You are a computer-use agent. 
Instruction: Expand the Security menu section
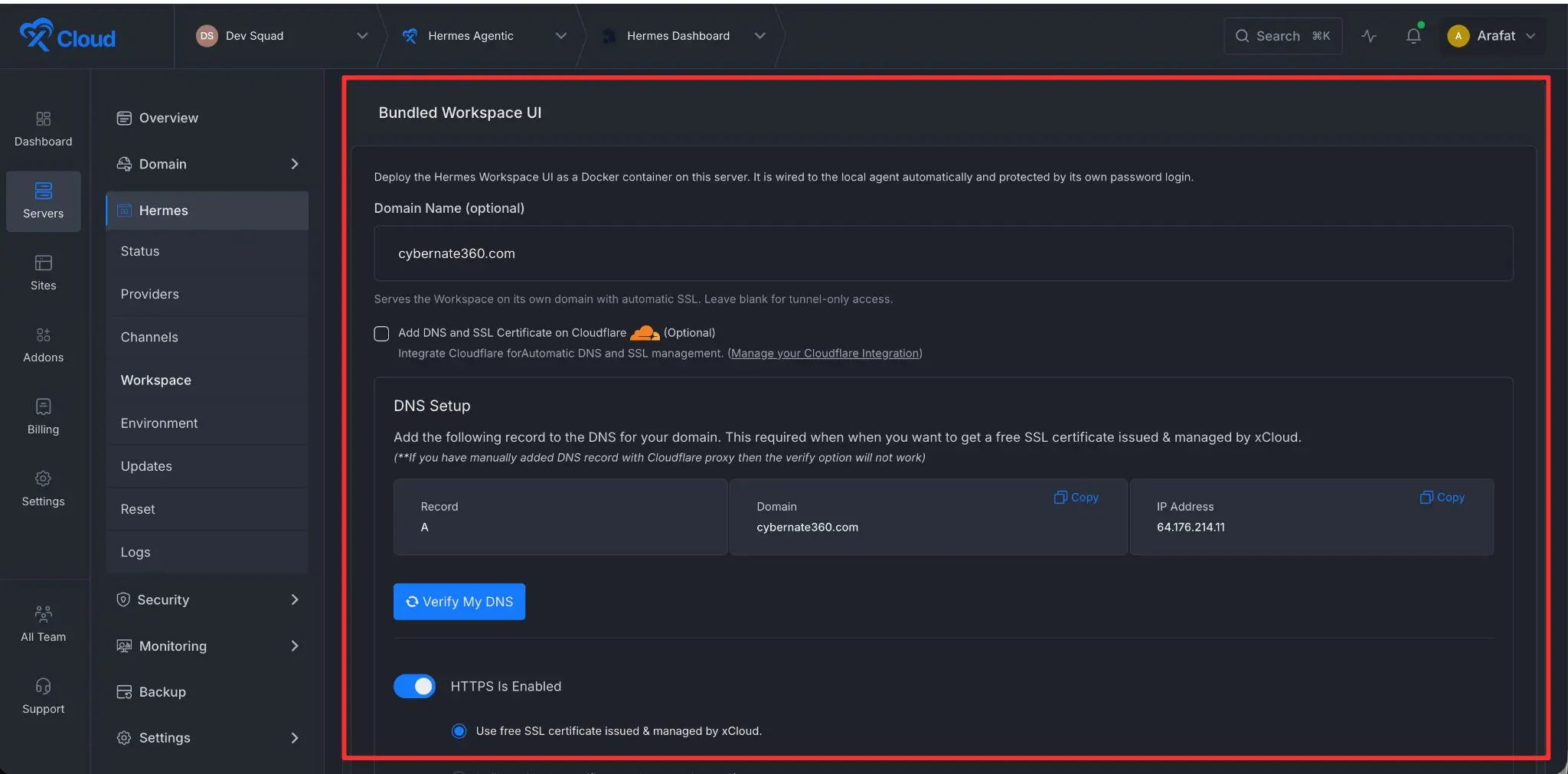click(x=295, y=599)
